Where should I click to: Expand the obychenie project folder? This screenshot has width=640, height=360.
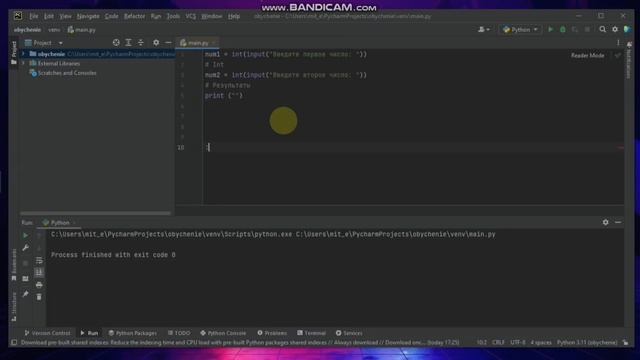(x=23, y=54)
